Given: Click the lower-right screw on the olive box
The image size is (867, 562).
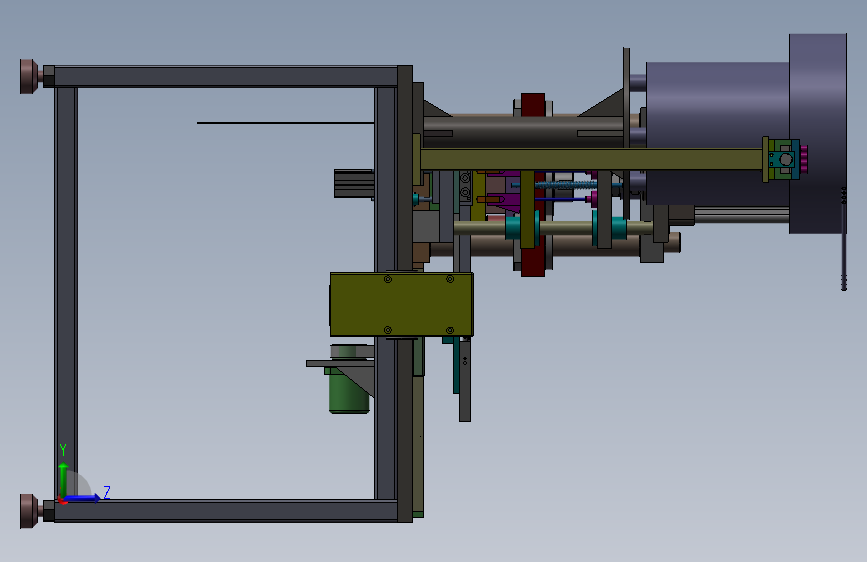Looking at the screenshot, I should click(x=450, y=330).
